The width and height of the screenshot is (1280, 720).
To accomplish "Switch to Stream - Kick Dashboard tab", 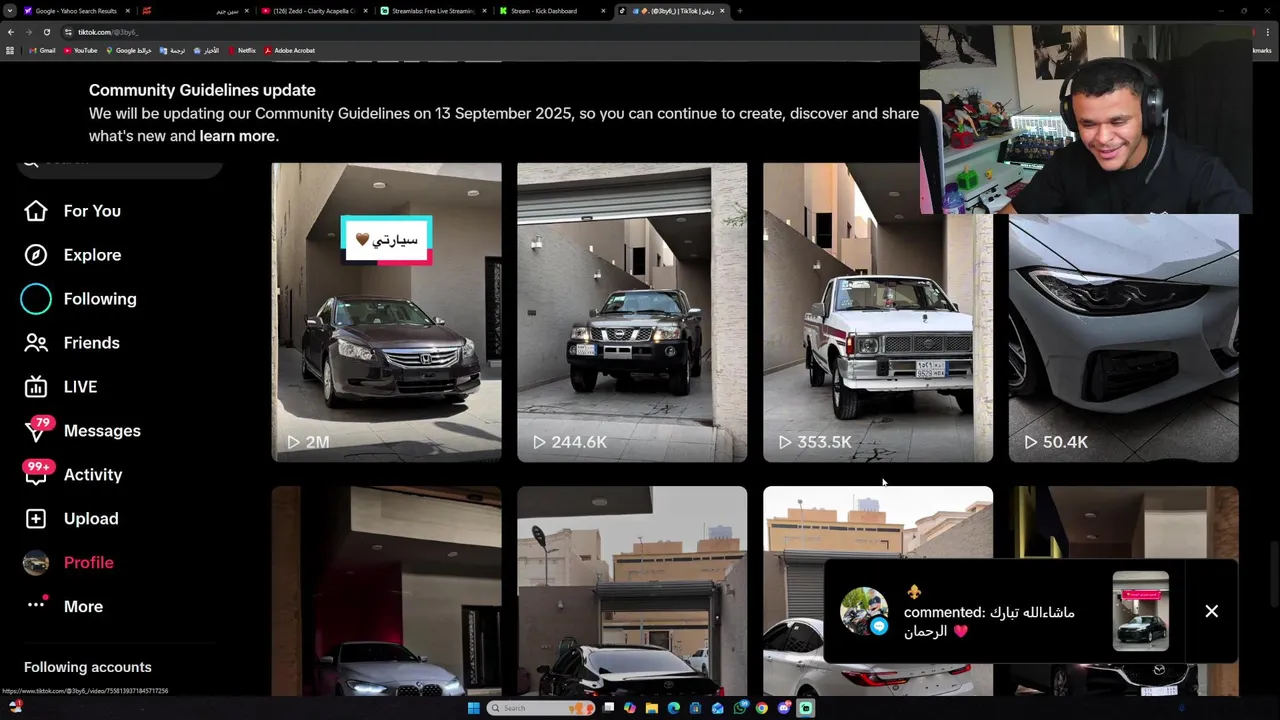I will click(x=552, y=11).
